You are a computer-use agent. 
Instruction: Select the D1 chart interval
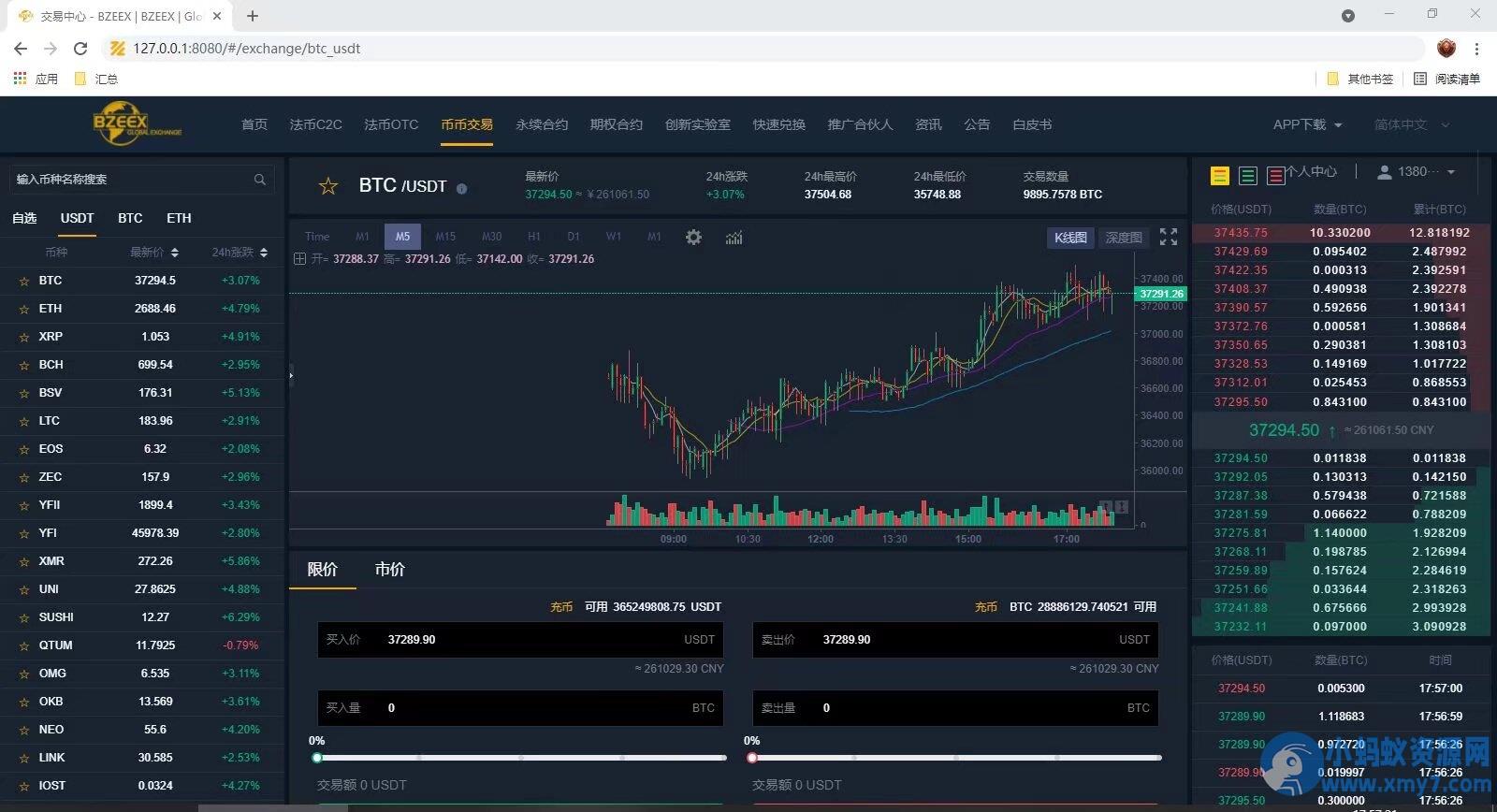tap(574, 237)
